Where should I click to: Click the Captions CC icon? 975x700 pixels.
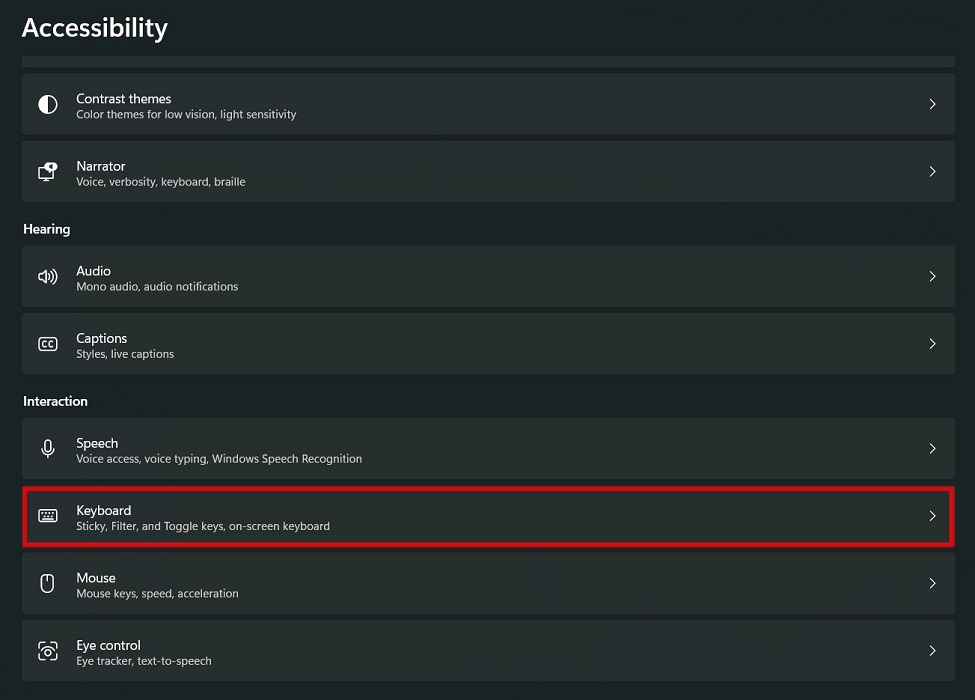[x=47, y=344]
